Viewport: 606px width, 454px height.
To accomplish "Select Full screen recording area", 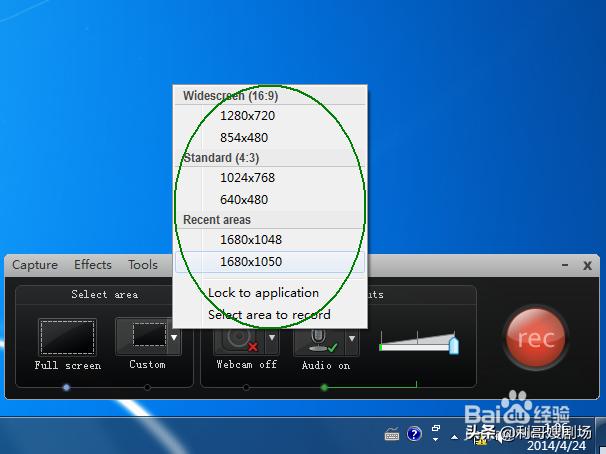I will click(x=68, y=338).
